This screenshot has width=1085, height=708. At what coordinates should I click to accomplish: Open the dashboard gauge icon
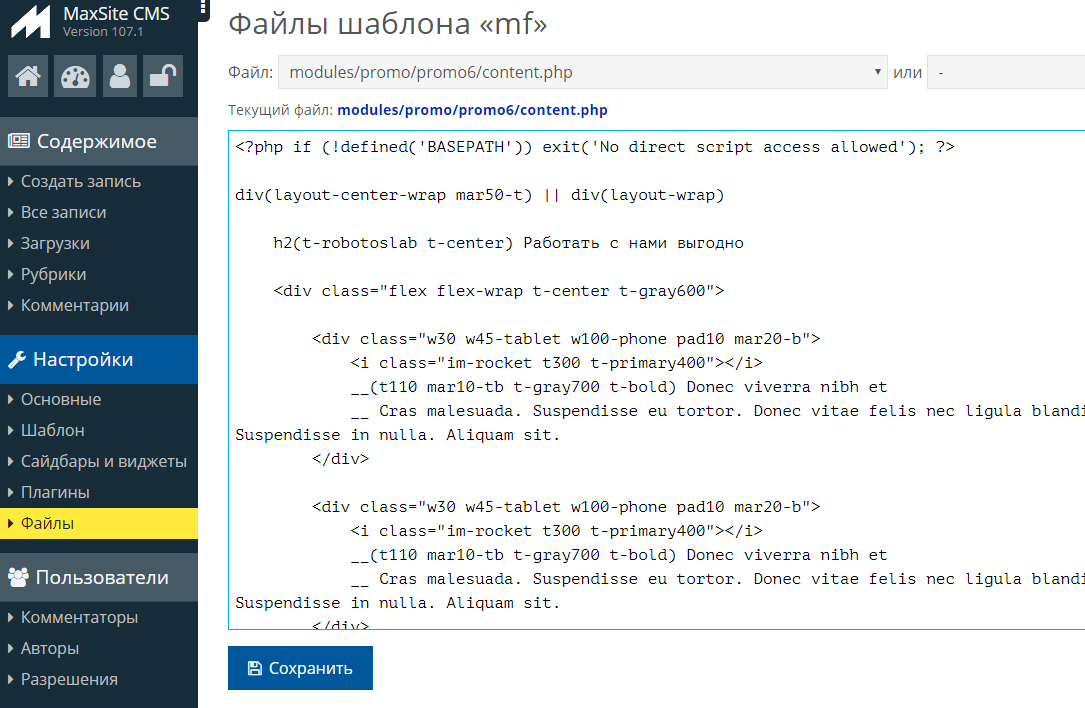76,76
